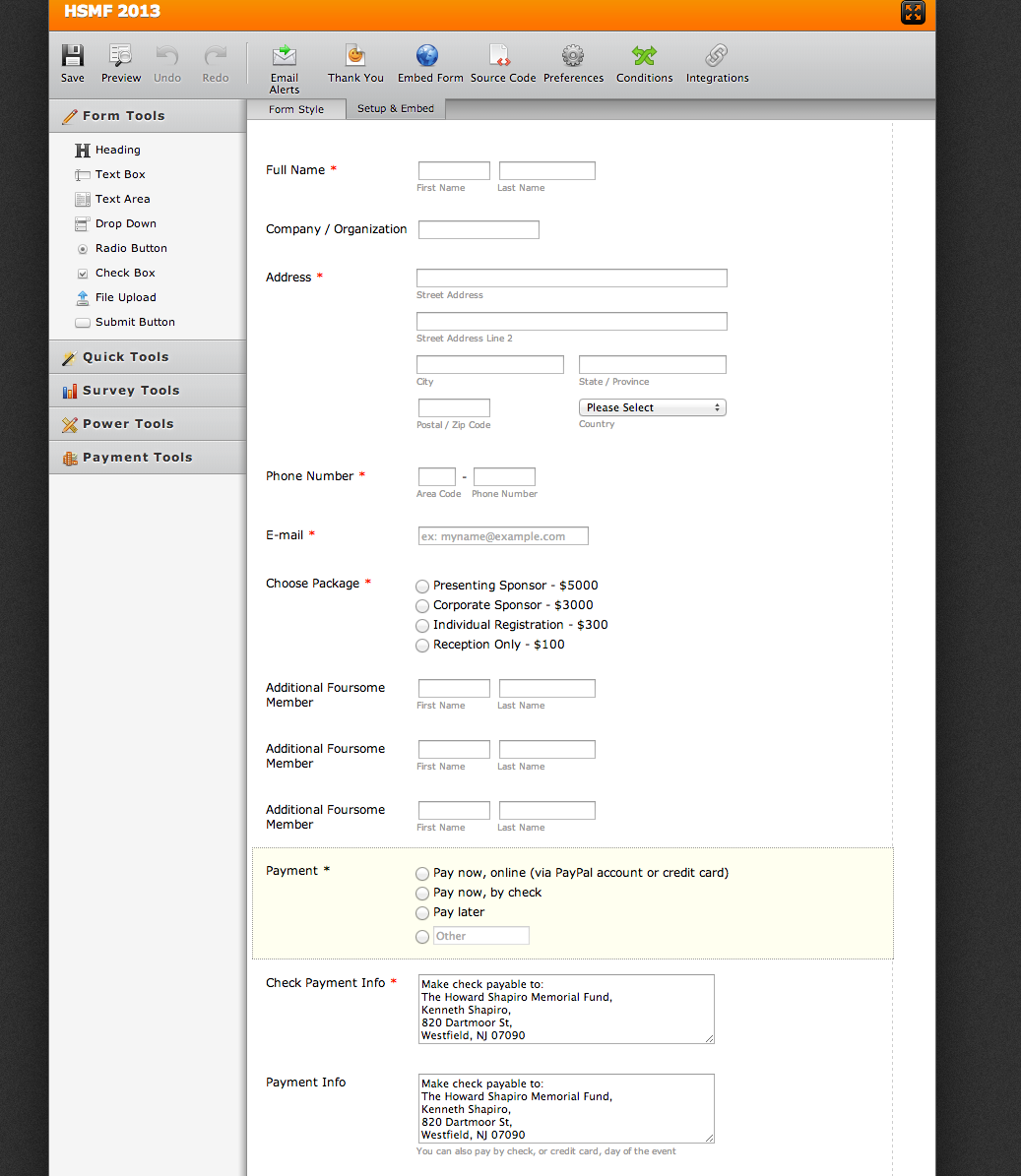1021x1176 pixels.
Task: Open Source Code view
Action: point(501,56)
